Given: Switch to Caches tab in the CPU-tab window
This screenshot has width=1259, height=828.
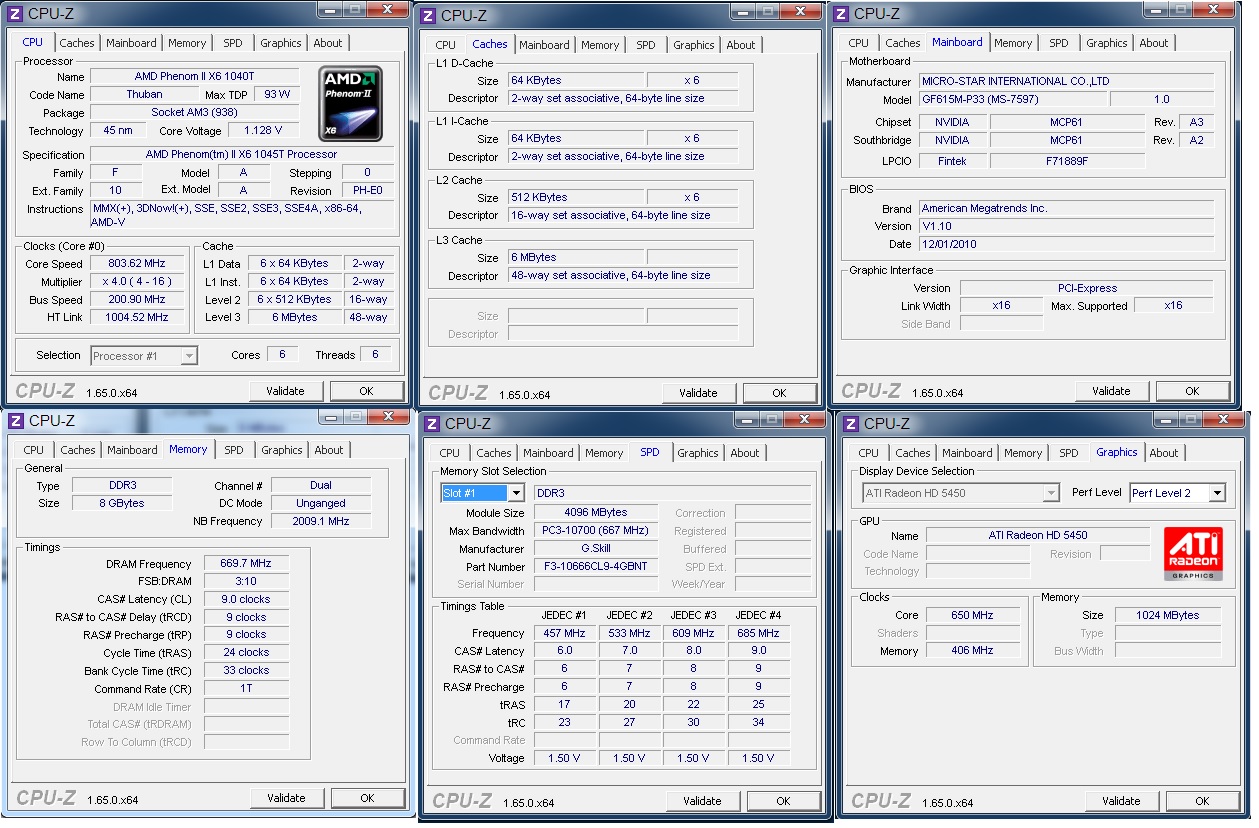Looking at the screenshot, I should (77, 43).
